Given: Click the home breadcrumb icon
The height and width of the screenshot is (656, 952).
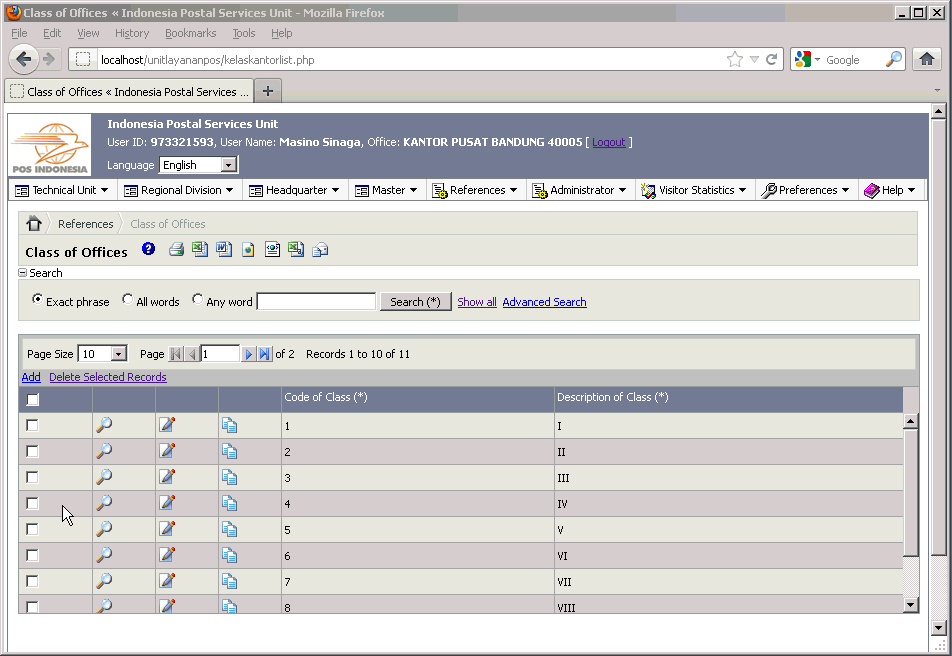Looking at the screenshot, I should click(34, 224).
